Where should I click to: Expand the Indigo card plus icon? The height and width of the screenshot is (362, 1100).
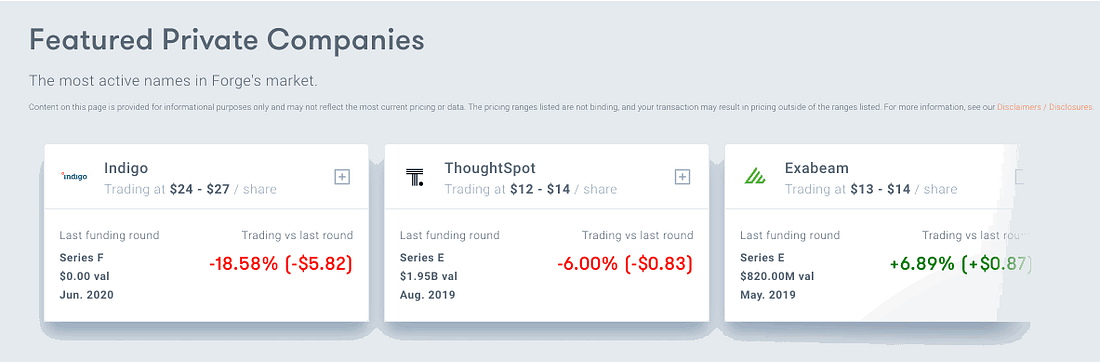[342, 177]
